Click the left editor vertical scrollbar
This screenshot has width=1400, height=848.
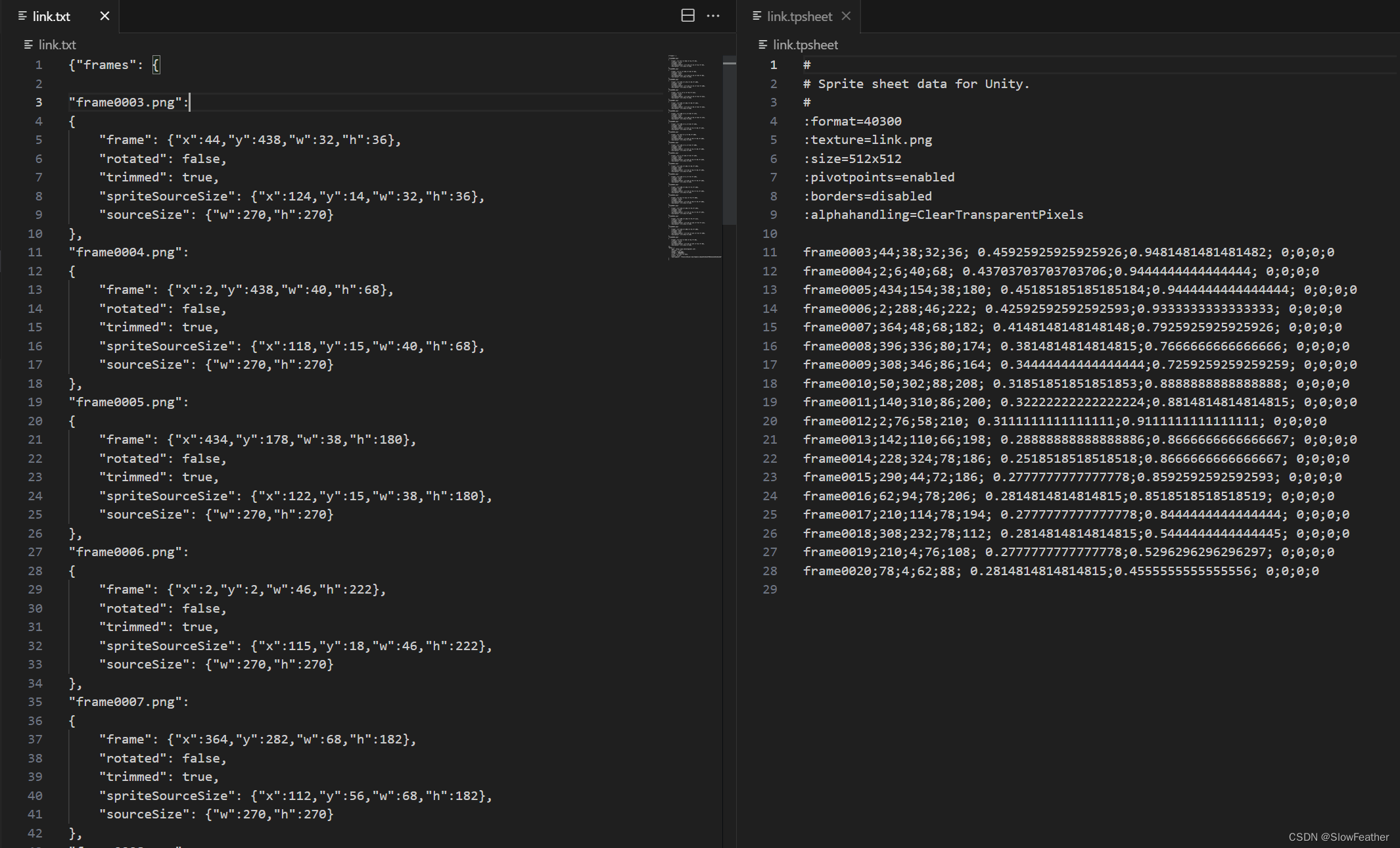[x=729, y=141]
